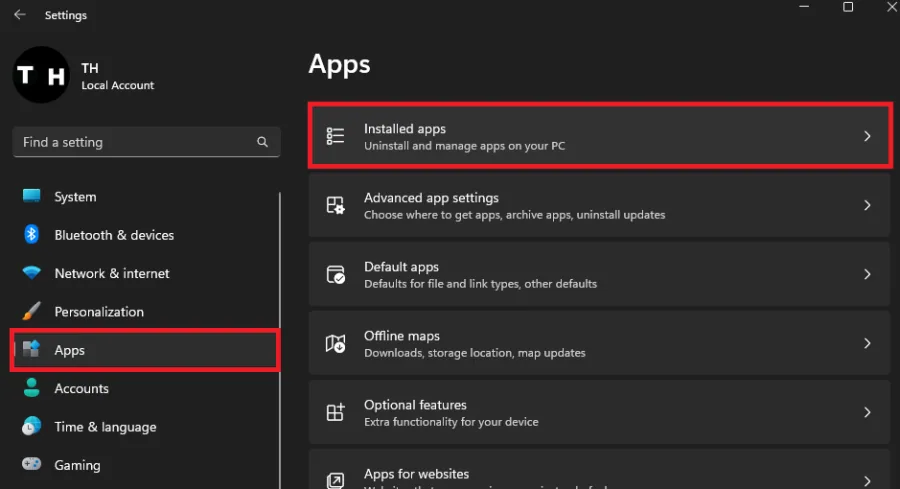Click the Offline maps icon
The width and height of the screenshot is (900, 489).
coord(335,343)
